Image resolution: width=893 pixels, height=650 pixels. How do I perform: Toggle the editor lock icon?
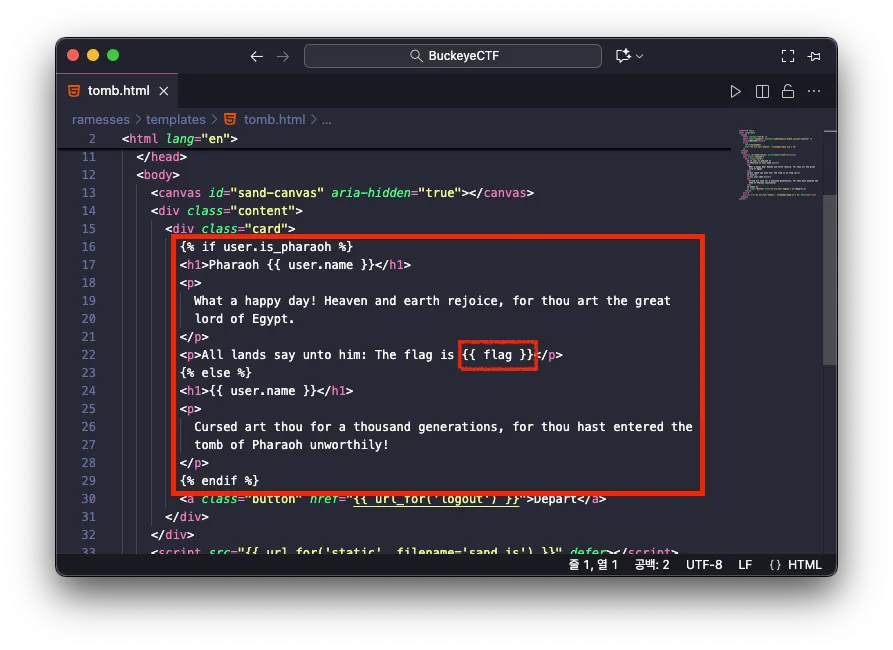(788, 91)
